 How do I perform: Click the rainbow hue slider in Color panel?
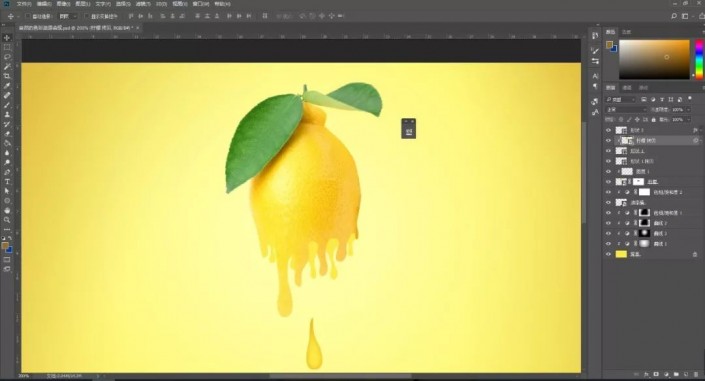699,59
